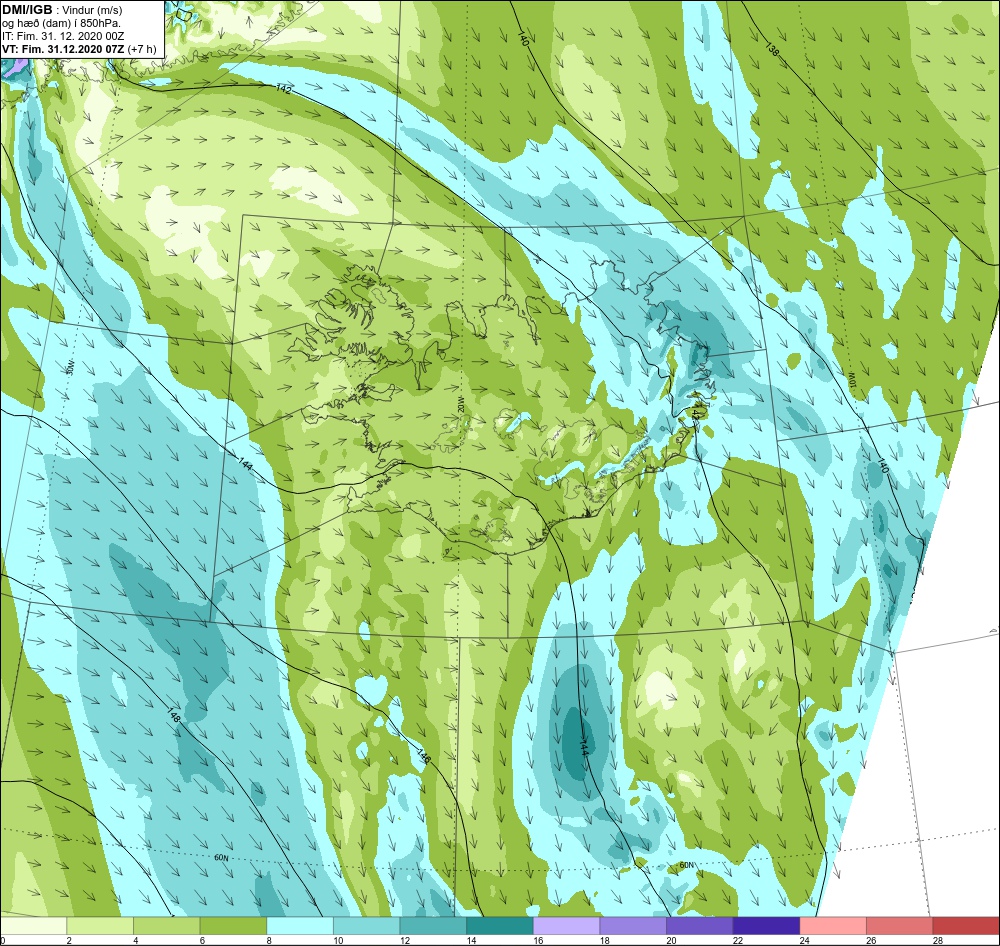Click the legend tick number '20'
Image resolution: width=1000 pixels, height=946 pixels.
[672, 940]
